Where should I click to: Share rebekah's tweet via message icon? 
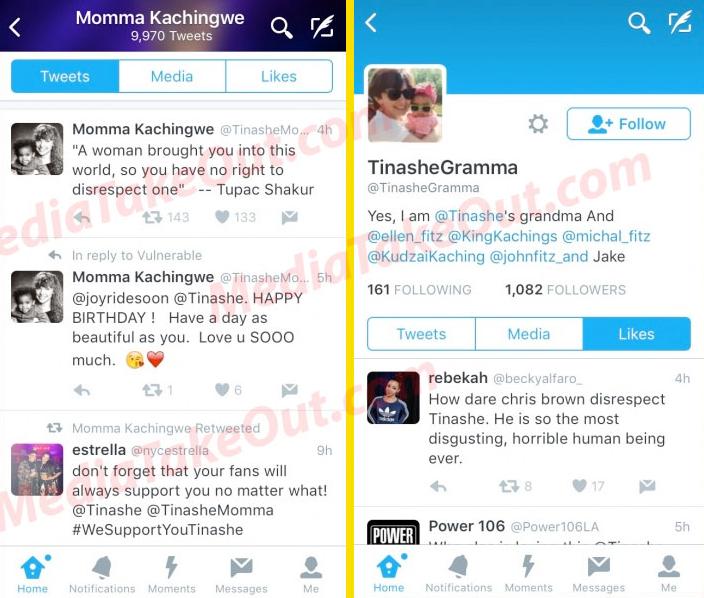click(x=647, y=485)
